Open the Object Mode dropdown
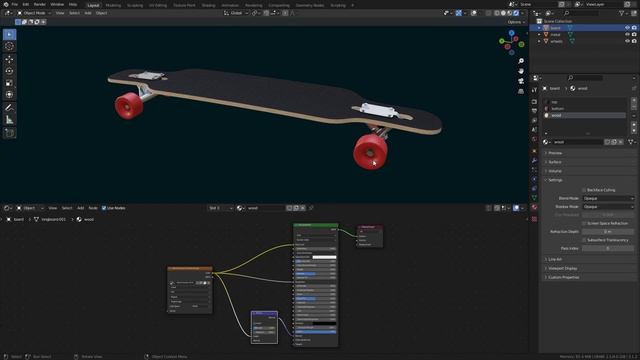Image resolution: width=640 pixels, height=360 pixels. pyautogui.click(x=34, y=13)
